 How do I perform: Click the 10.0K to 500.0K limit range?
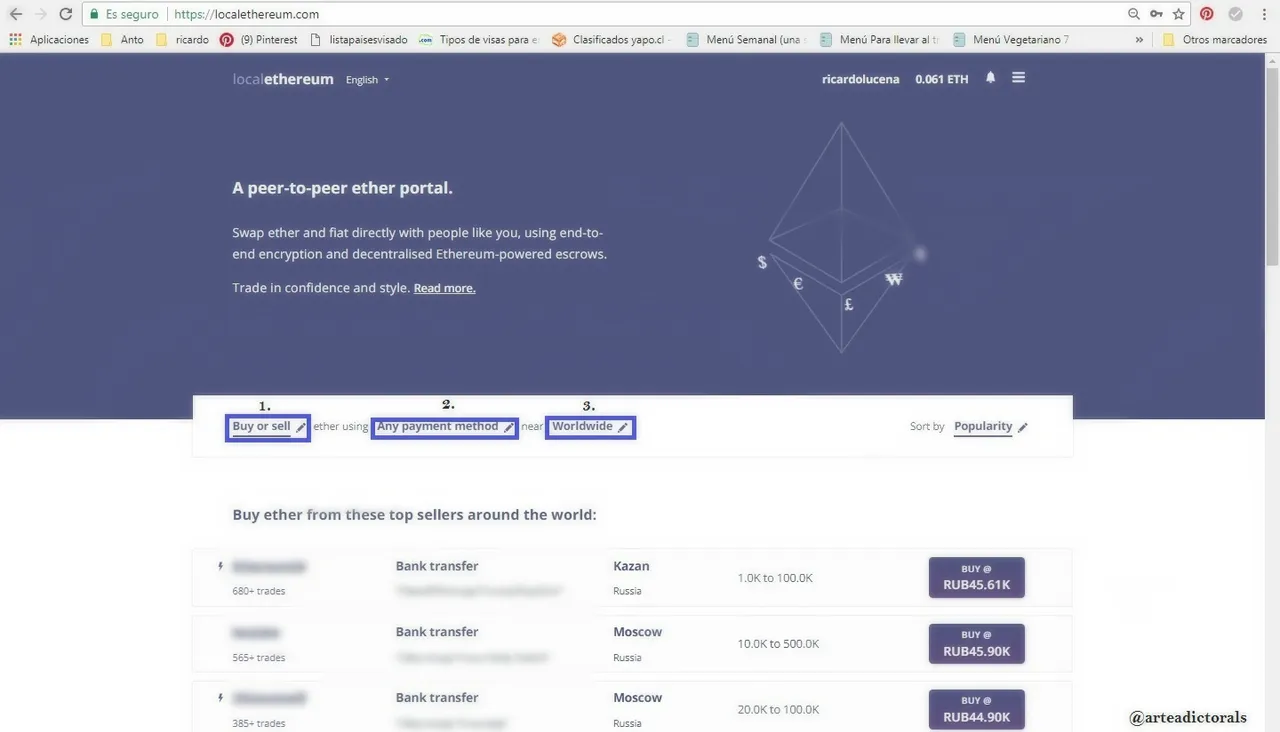[x=778, y=644]
